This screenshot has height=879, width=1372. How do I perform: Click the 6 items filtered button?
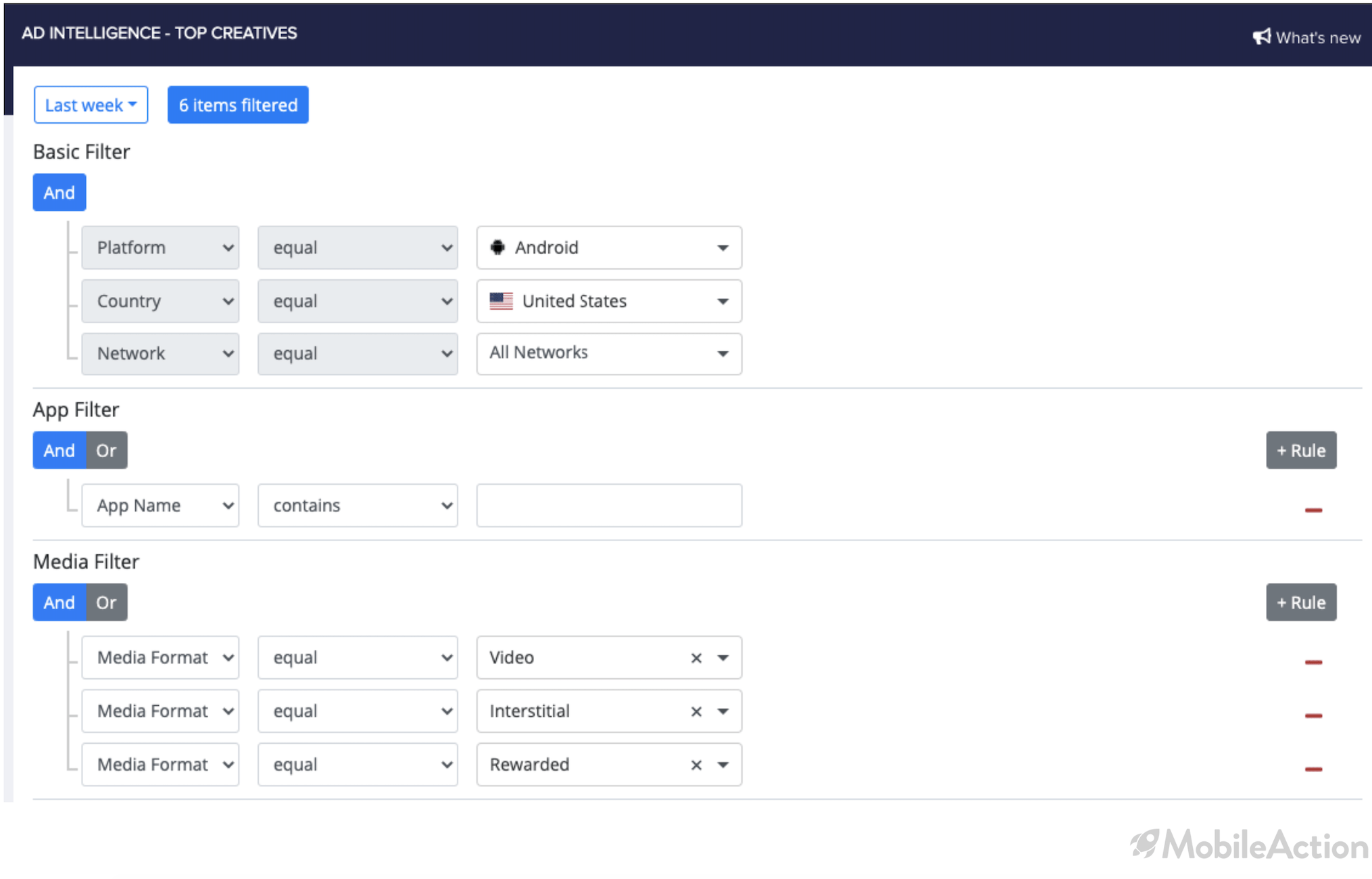coord(238,104)
